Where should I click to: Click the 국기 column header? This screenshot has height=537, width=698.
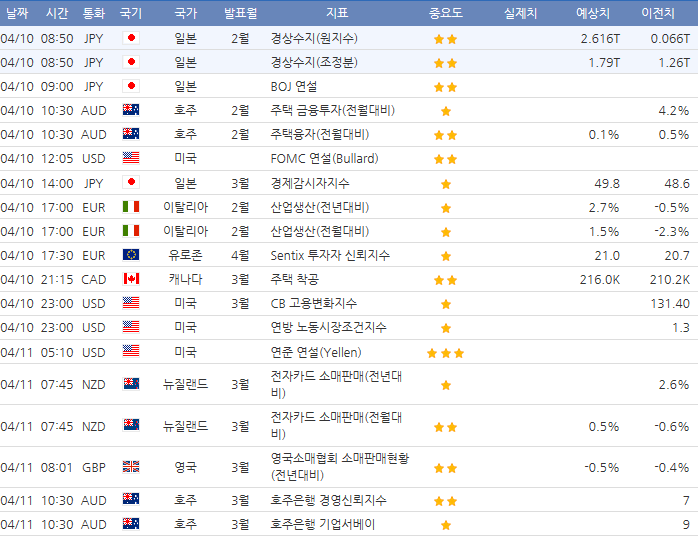click(x=131, y=13)
